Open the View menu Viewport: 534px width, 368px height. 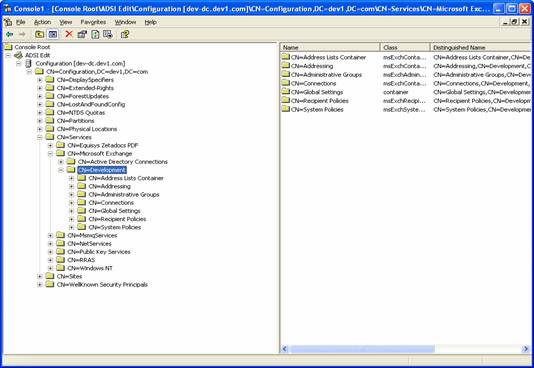click(66, 22)
